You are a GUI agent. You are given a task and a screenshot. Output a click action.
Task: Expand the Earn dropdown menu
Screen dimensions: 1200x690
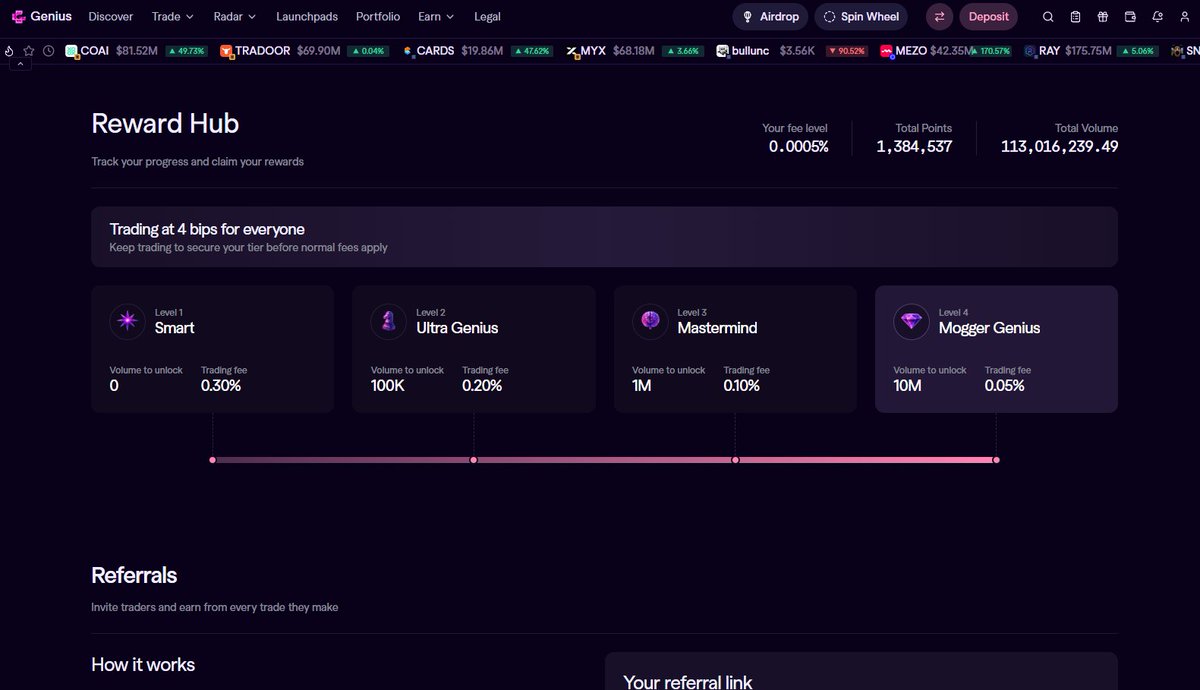pyautogui.click(x=436, y=17)
